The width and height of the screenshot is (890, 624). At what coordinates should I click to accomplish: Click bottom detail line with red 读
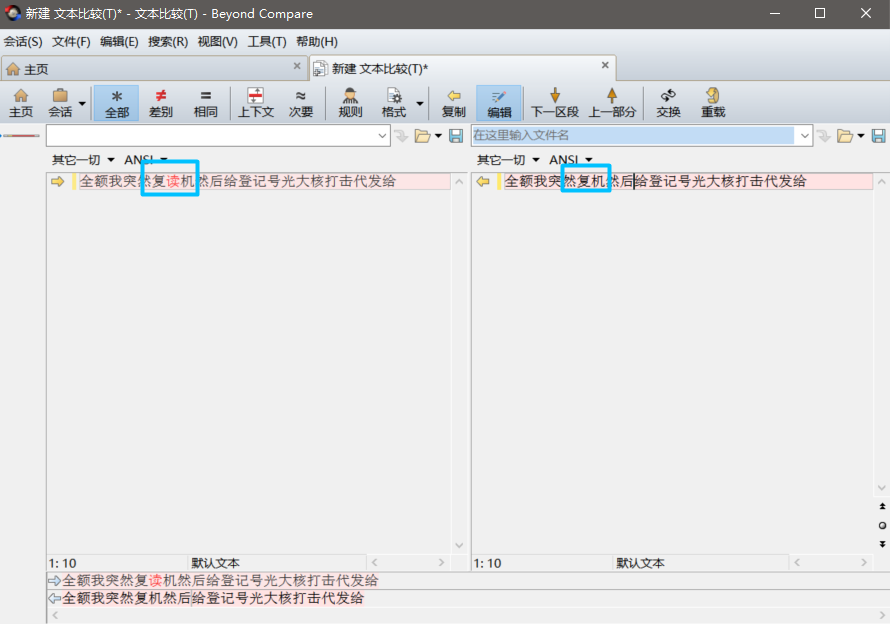(x=220, y=581)
